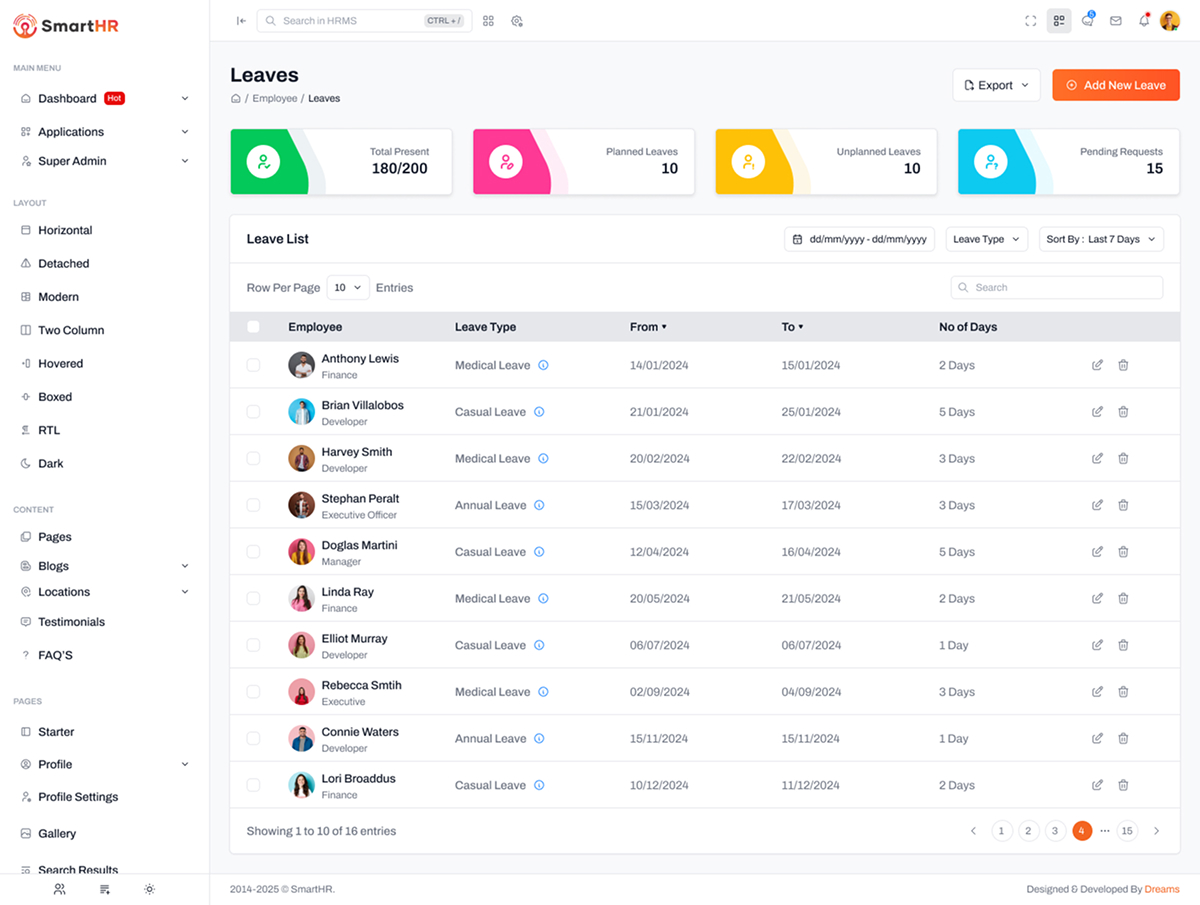This screenshot has width=1200, height=905.
Task: Click the edit icon for Harvey Smith's leave
Action: [x=1097, y=458]
